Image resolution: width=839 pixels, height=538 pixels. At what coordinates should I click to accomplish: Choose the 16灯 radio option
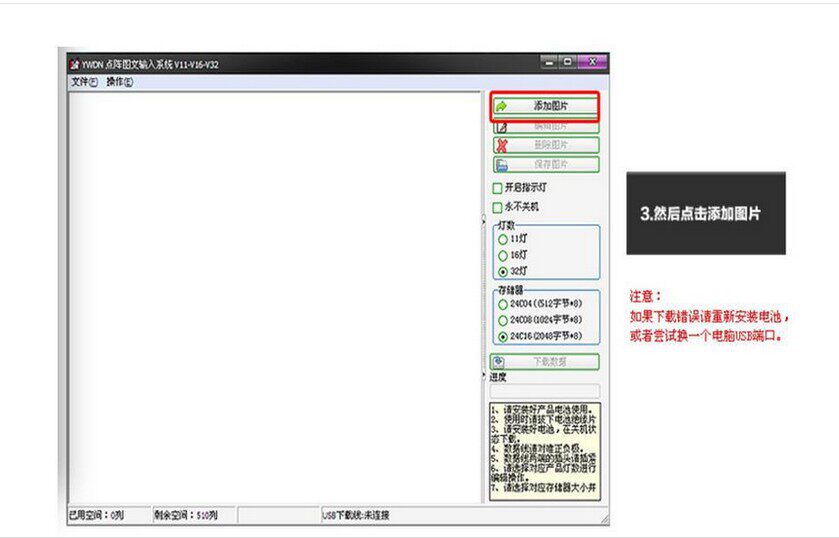(x=502, y=255)
